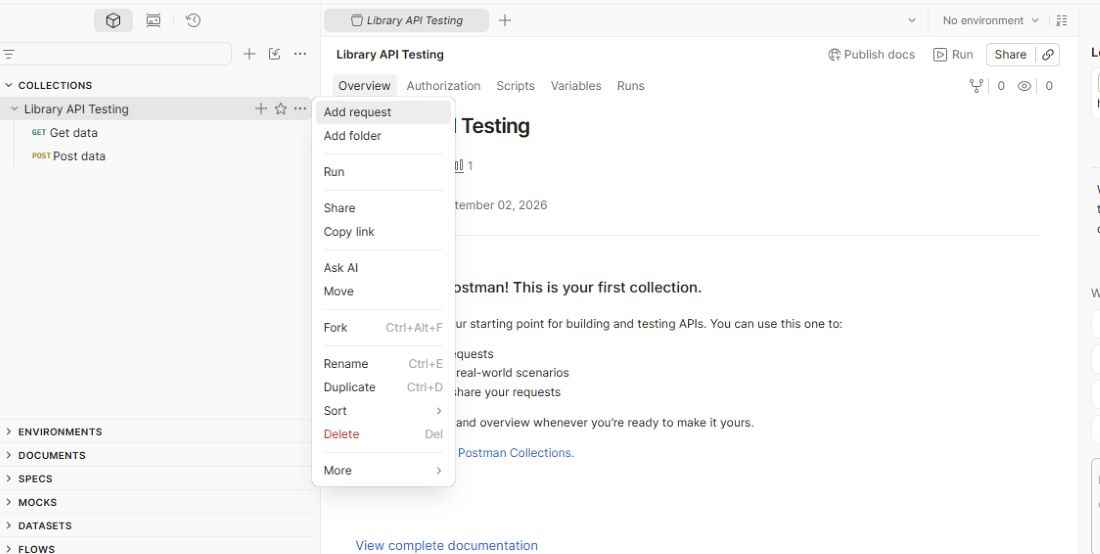Open the History clock icon
This screenshot has width=1100, height=554.
click(x=193, y=21)
